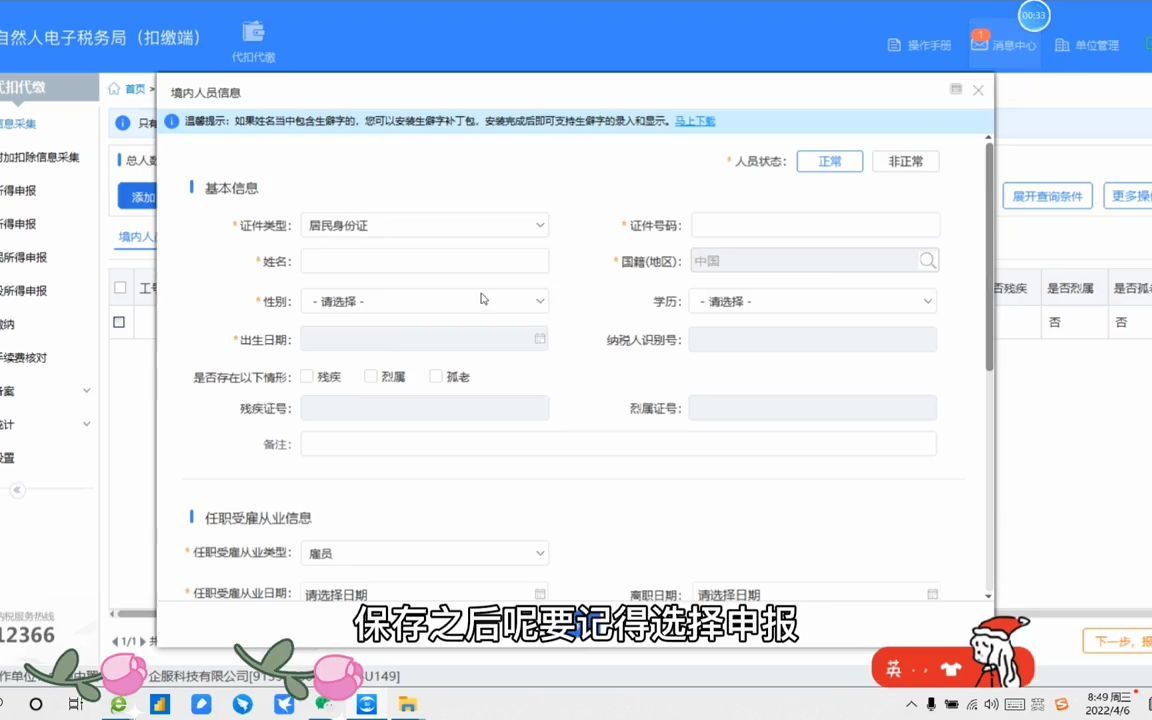Expand the 备案 sidebar section
The width and height of the screenshot is (1152, 720).
pyautogui.click(x=45, y=390)
